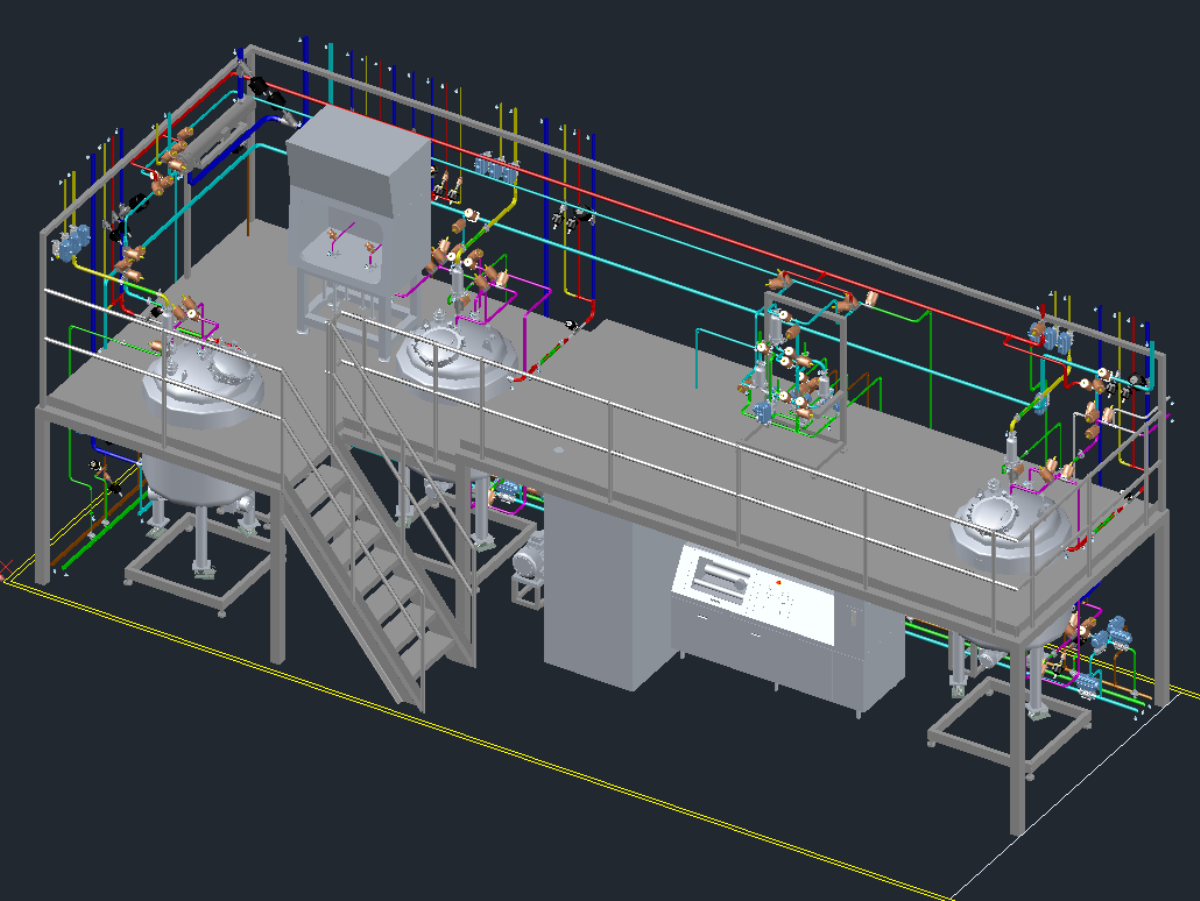Select the middle reactor vessel lid
The image size is (1200, 901).
[457, 350]
